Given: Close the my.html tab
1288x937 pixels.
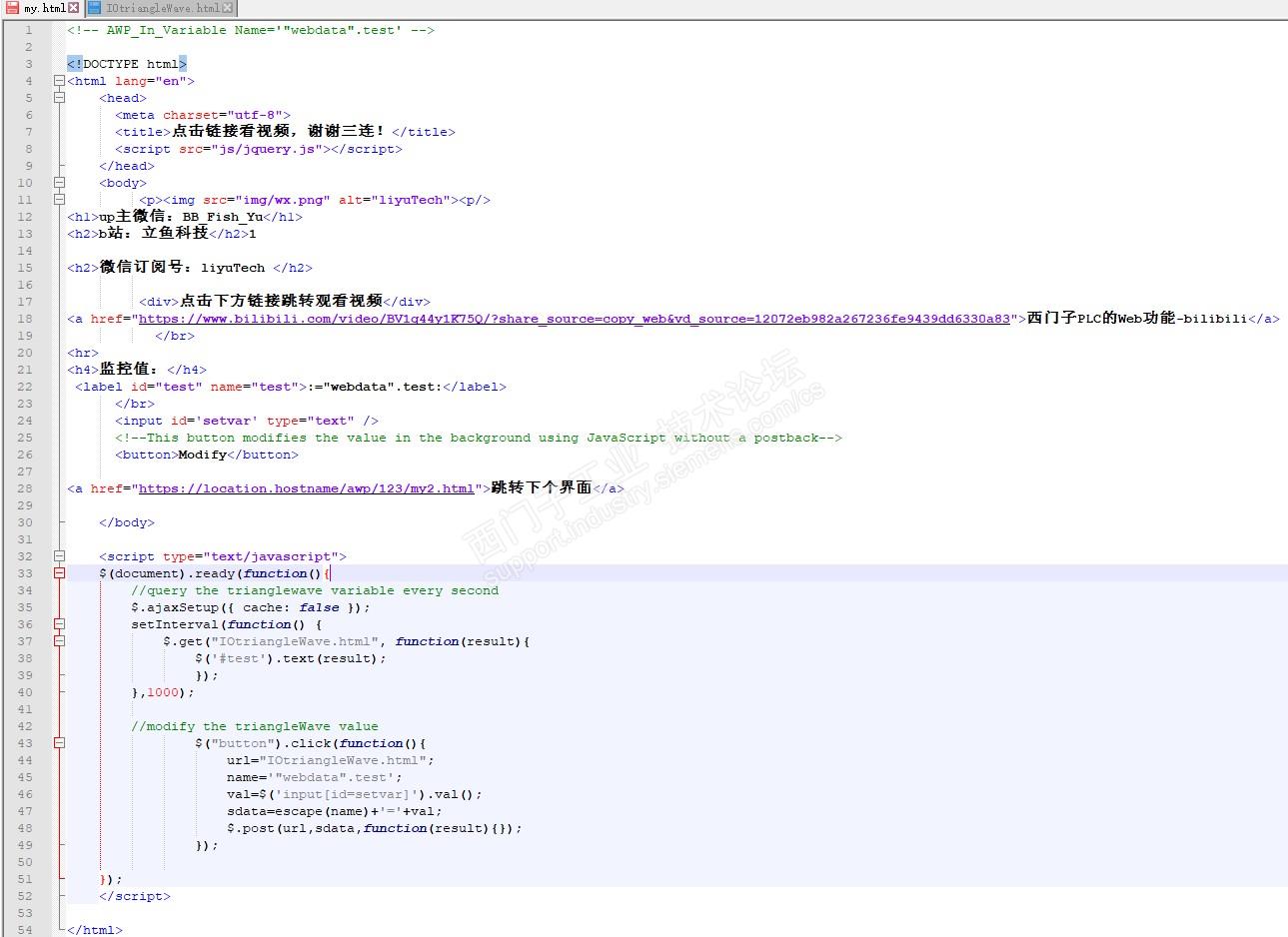Looking at the screenshot, I should [73, 8].
